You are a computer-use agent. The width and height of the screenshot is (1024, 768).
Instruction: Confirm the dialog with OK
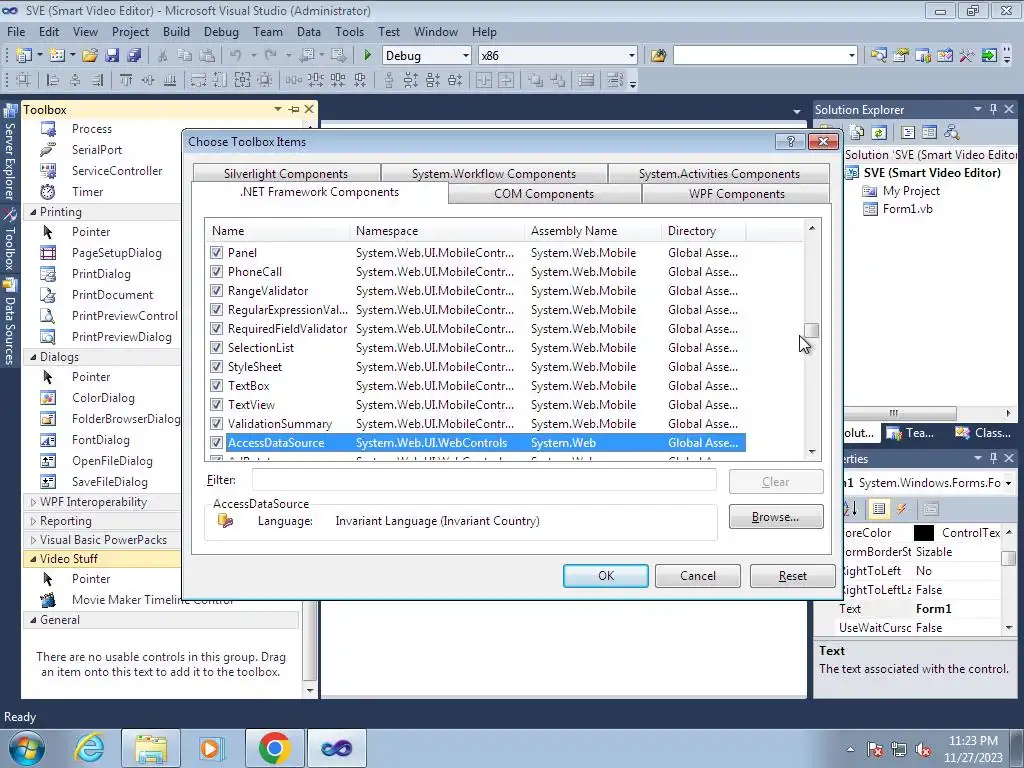click(605, 575)
